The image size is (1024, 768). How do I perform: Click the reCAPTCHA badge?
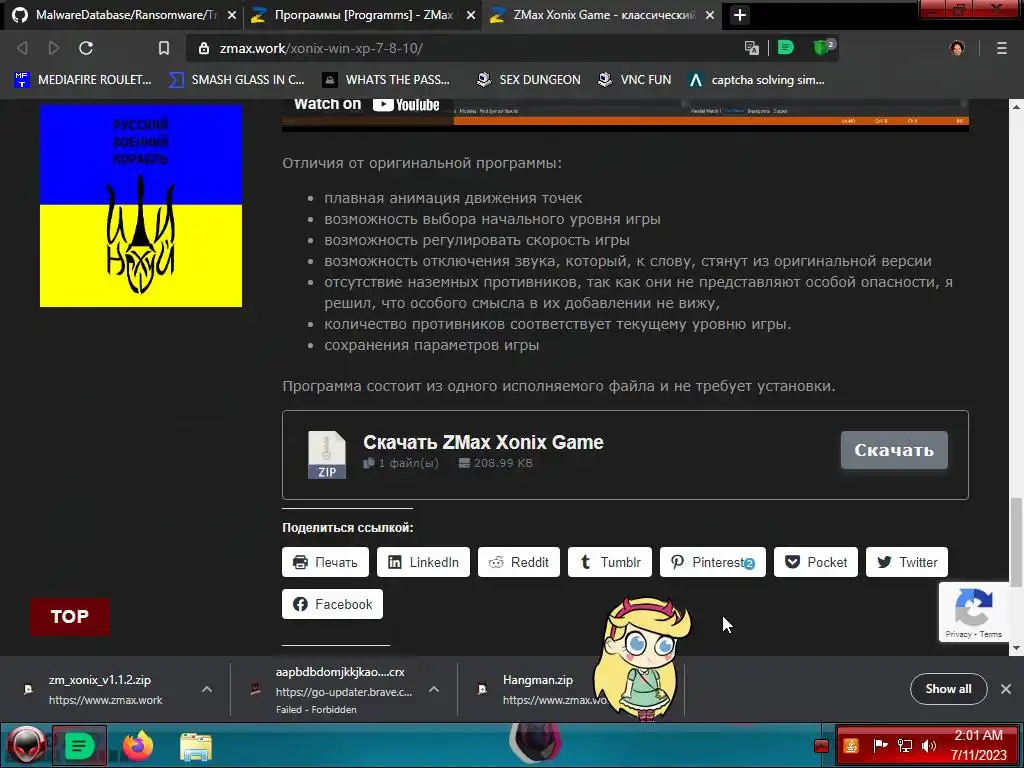(974, 613)
